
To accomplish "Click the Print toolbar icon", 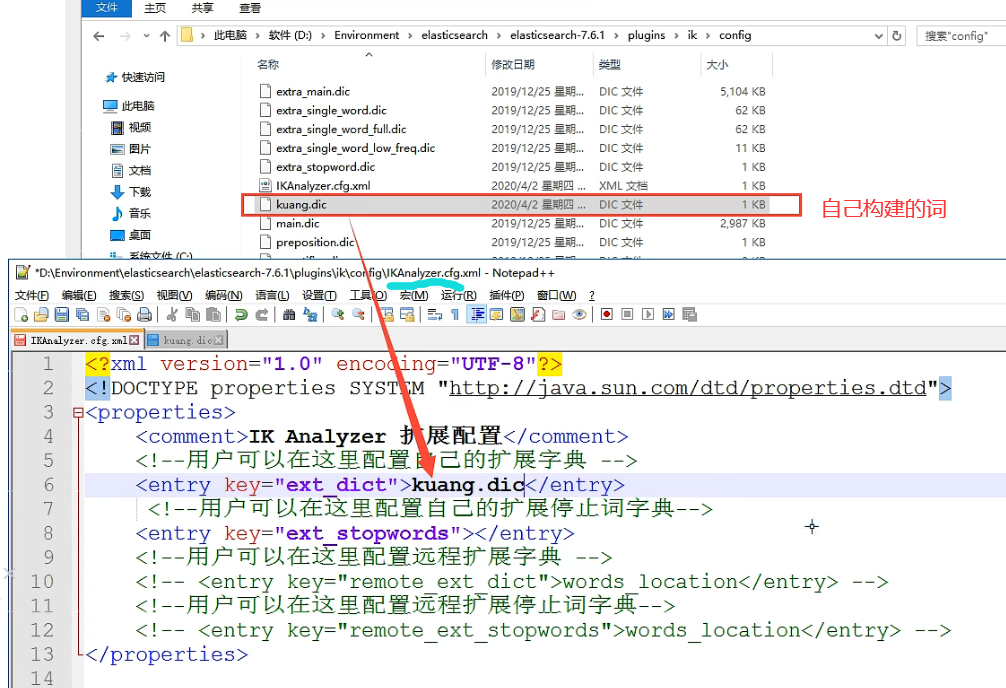I will 144,314.
